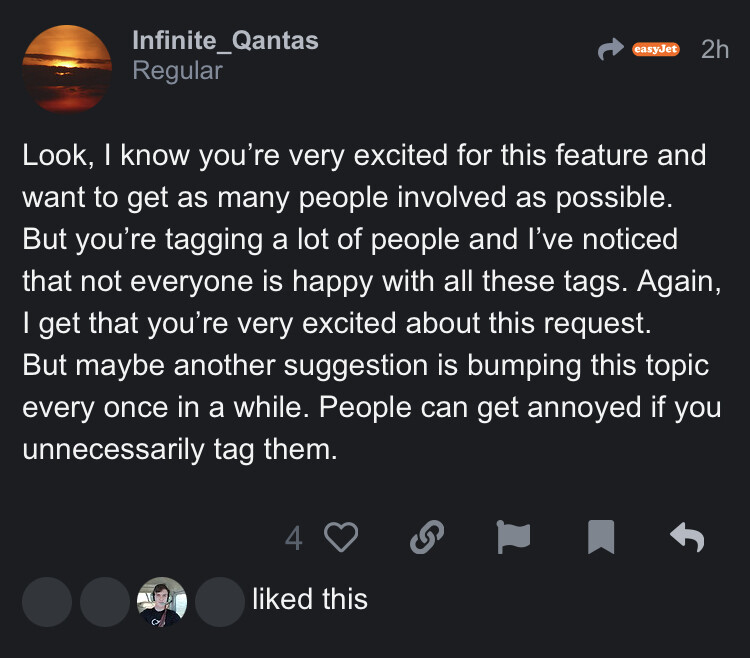Copy the post's share link via the chain icon

[x=427, y=538]
